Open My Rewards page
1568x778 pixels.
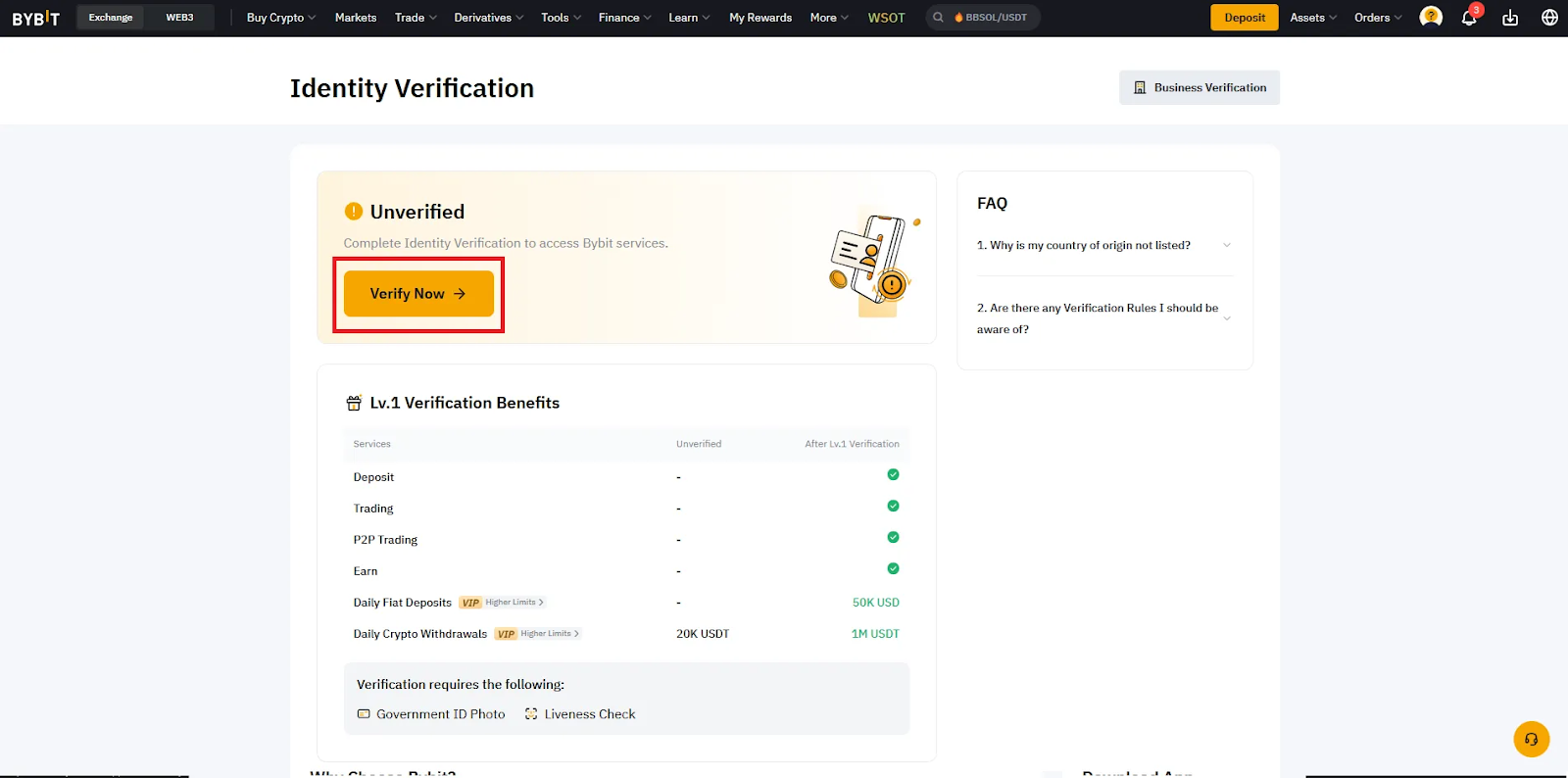[760, 18]
